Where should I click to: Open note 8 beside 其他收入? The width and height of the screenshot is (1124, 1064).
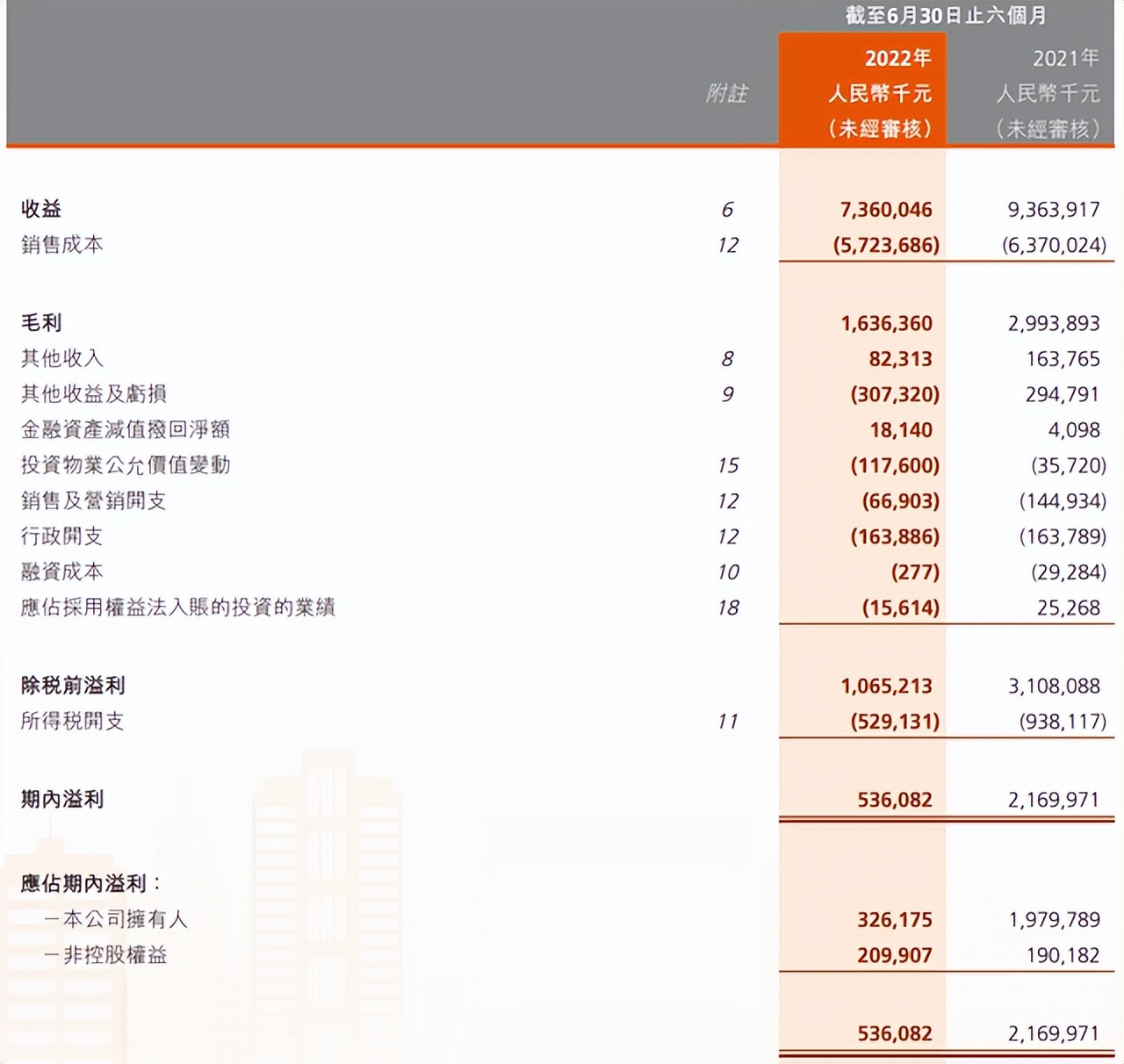click(x=727, y=359)
